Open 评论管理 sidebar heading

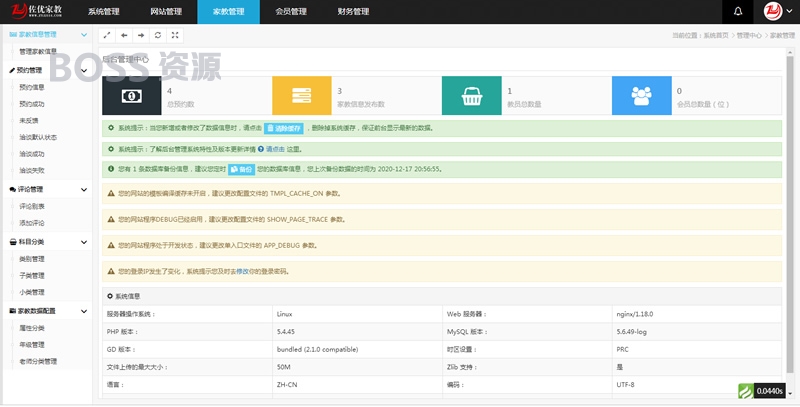click(31, 189)
